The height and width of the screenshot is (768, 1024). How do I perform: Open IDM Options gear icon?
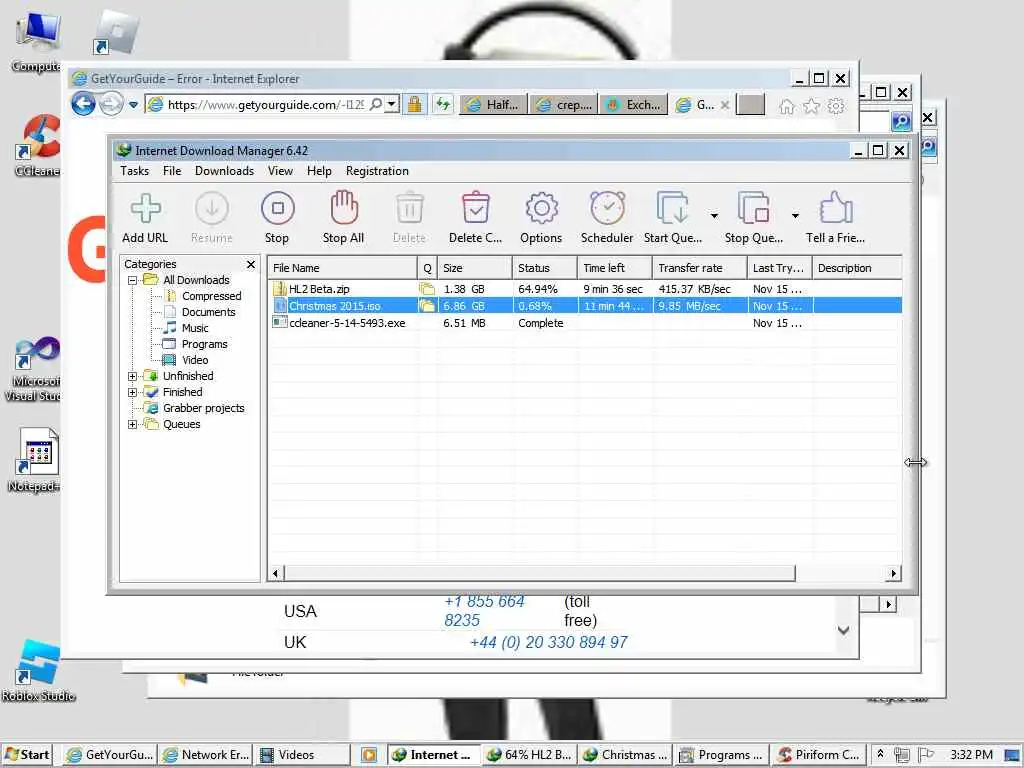point(541,209)
